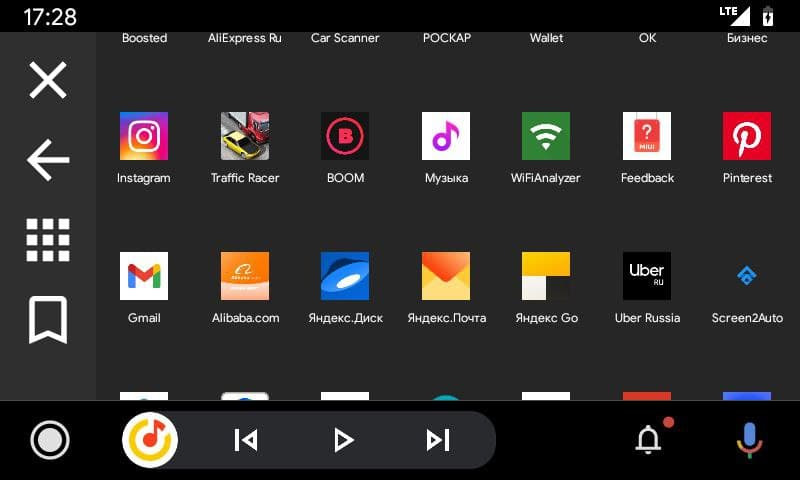Open the BOOM music app
Screen dimensions: 800x480
tap(345, 136)
